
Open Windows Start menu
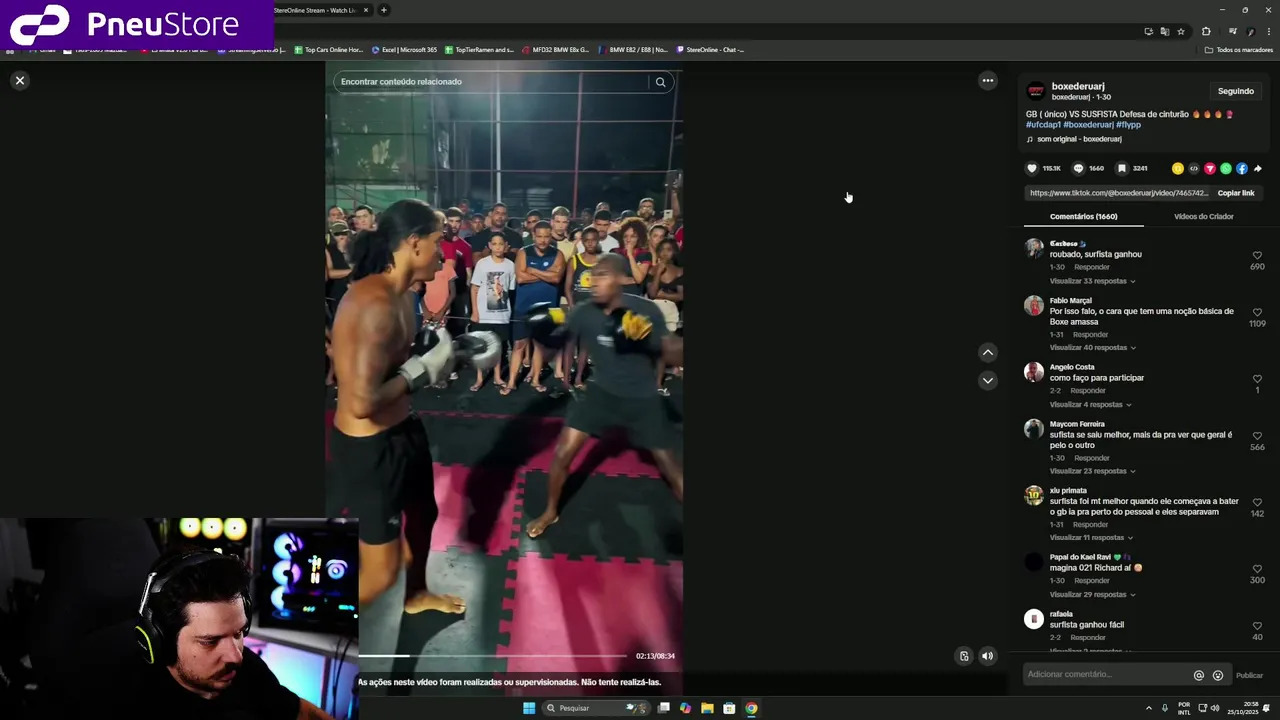coord(528,708)
